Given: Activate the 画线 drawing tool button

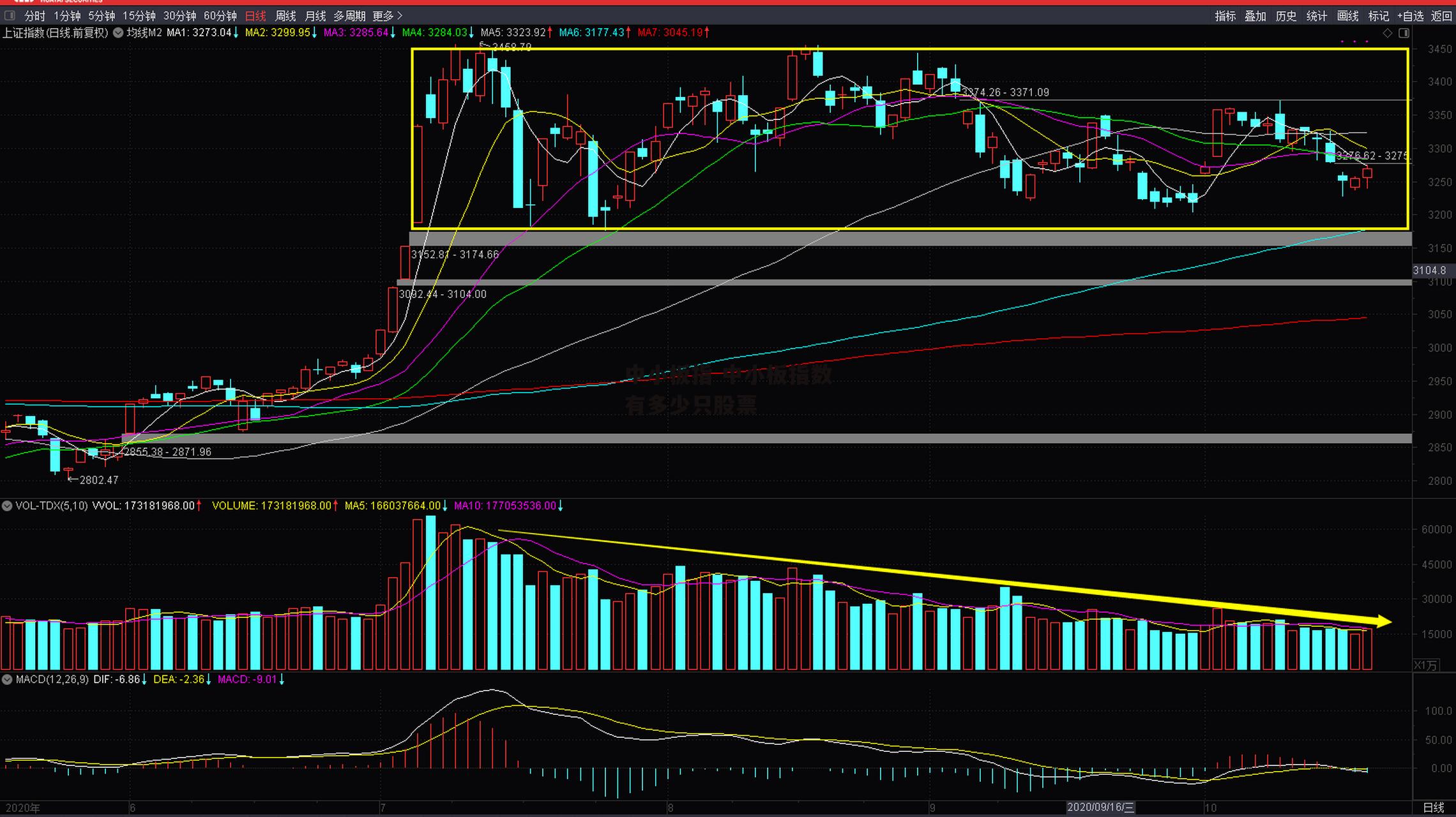Looking at the screenshot, I should (1347, 16).
